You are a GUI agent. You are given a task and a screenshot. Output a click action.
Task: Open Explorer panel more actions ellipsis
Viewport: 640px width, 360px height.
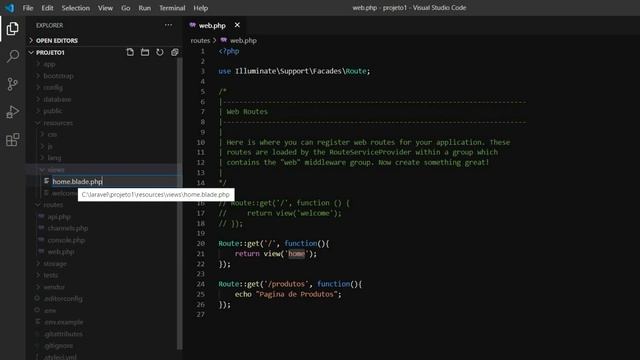(x=168, y=25)
